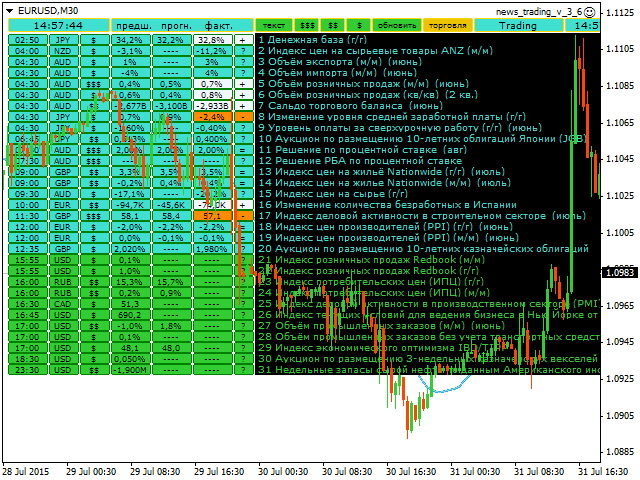640x480 pixels.
Task: Click news '27 Объём промышленных заказов (м/м)'
Action: click(x=382, y=327)
